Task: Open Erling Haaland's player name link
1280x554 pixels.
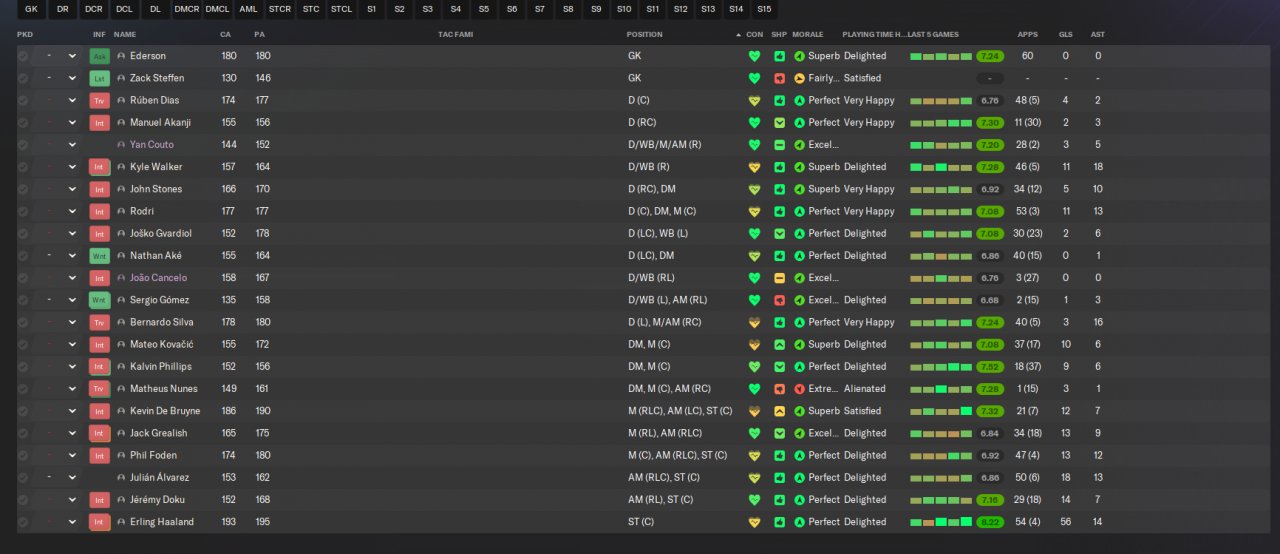Action: (x=162, y=521)
